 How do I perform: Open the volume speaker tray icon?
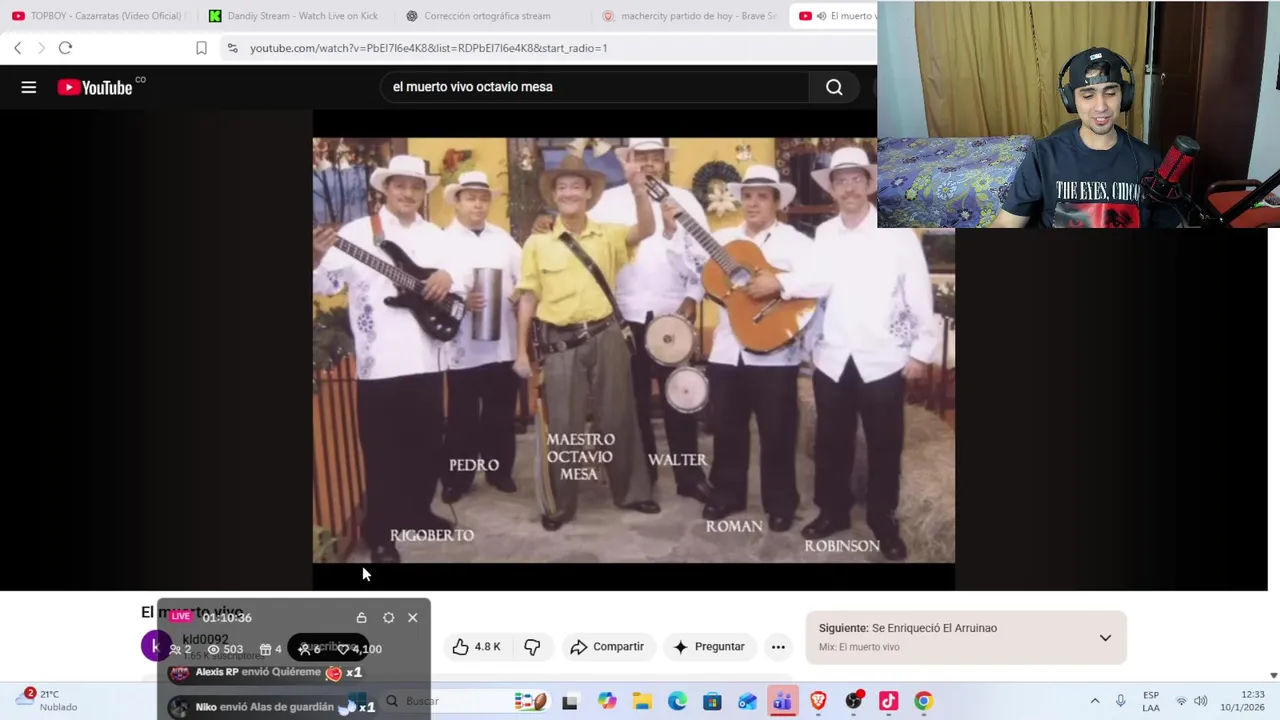1201,701
